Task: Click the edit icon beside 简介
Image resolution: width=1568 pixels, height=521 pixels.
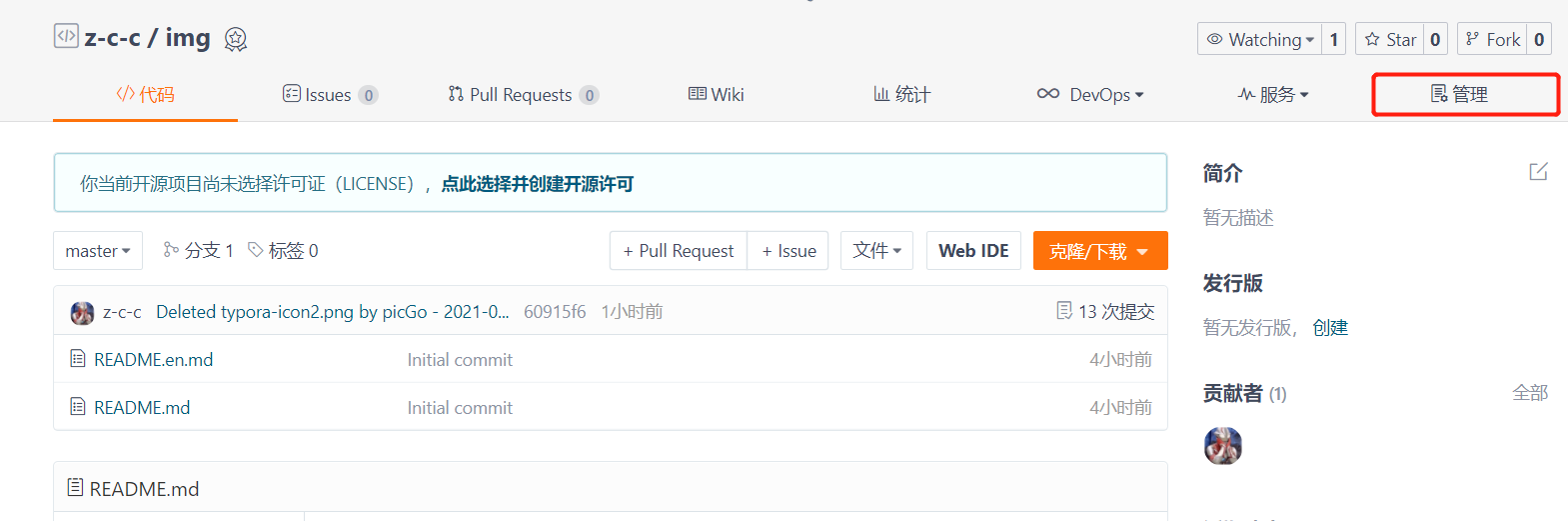Action: click(1538, 172)
